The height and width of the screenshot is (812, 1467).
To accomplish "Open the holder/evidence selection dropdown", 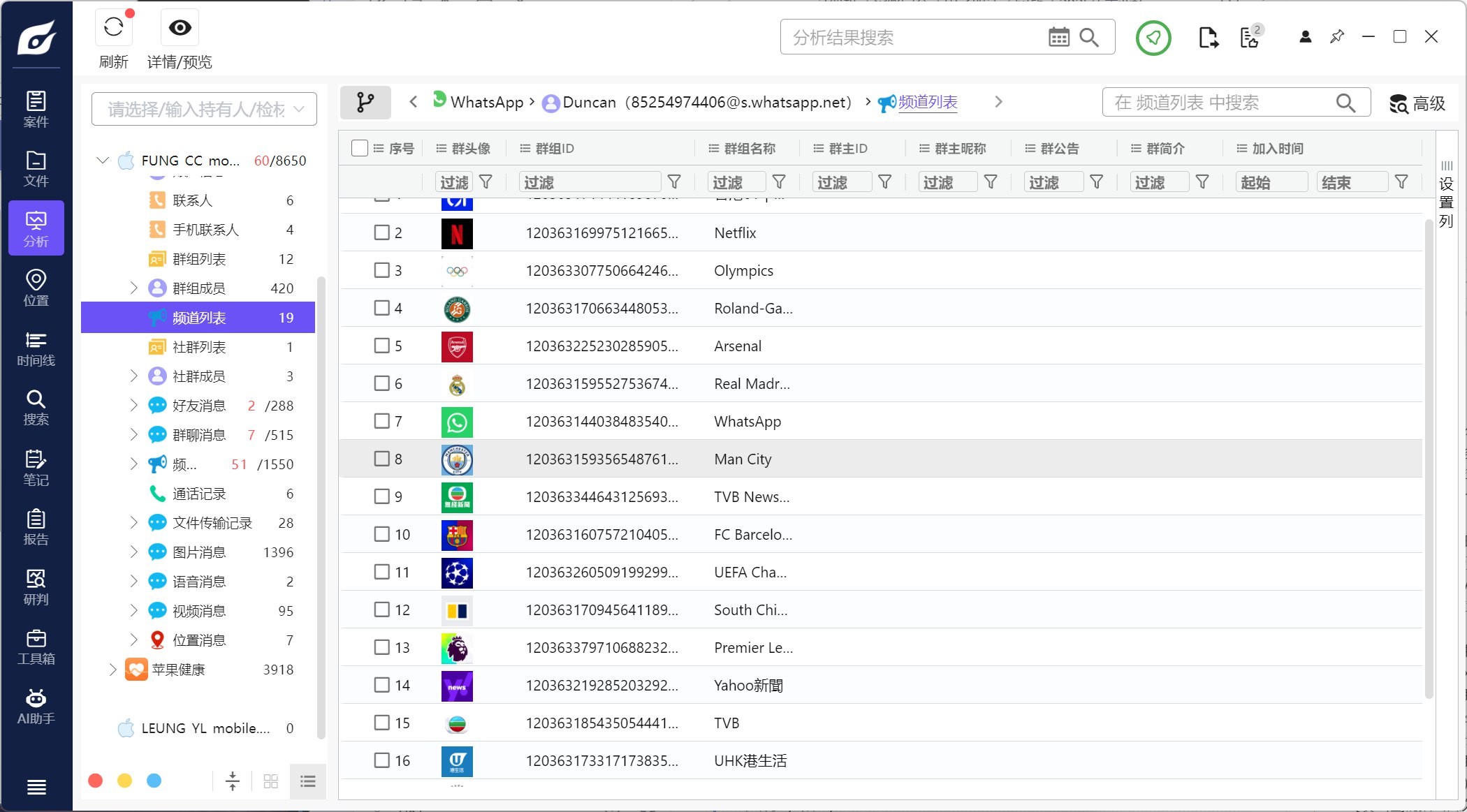I will [204, 109].
